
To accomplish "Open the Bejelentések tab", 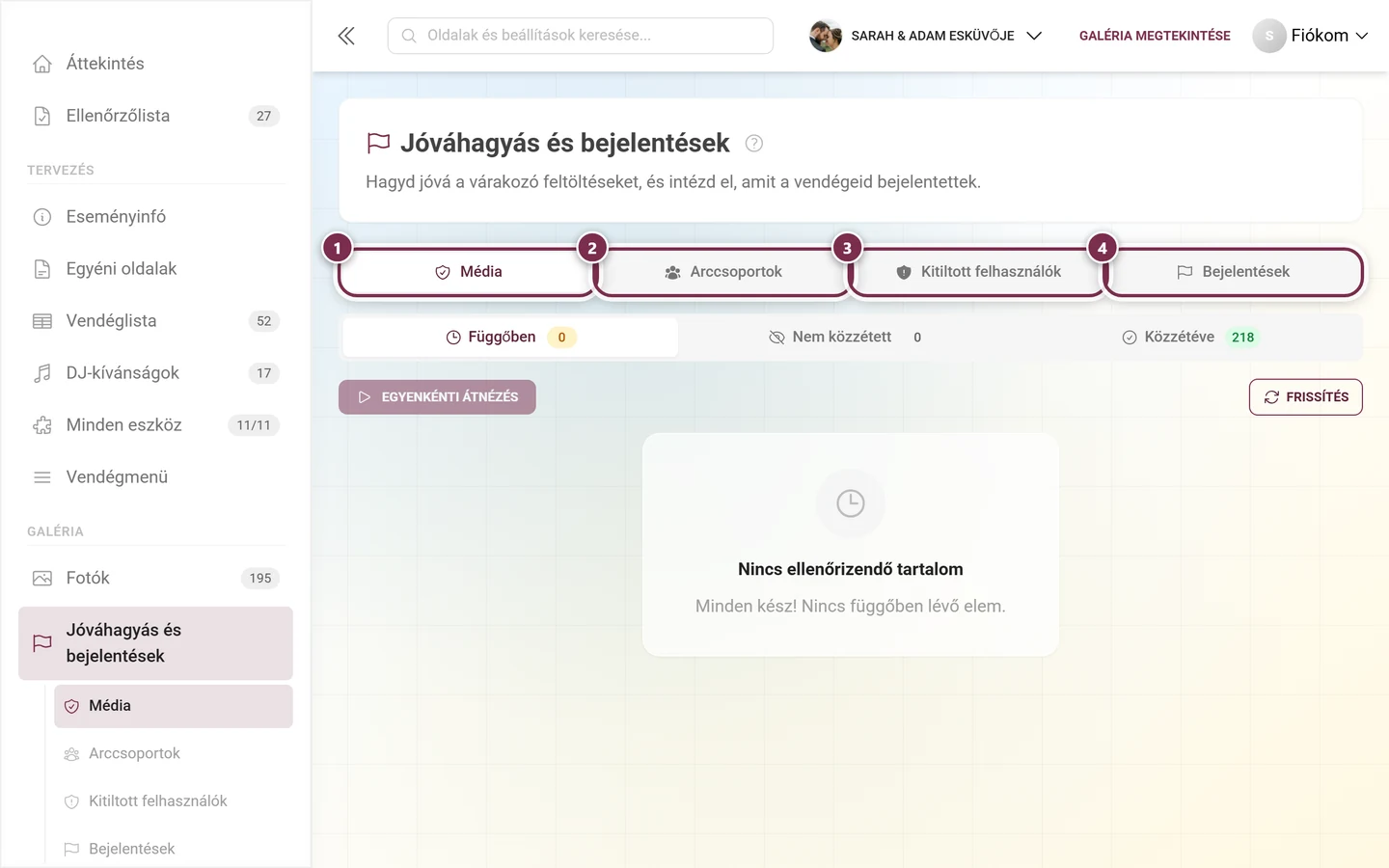I will click(x=1233, y=272).
